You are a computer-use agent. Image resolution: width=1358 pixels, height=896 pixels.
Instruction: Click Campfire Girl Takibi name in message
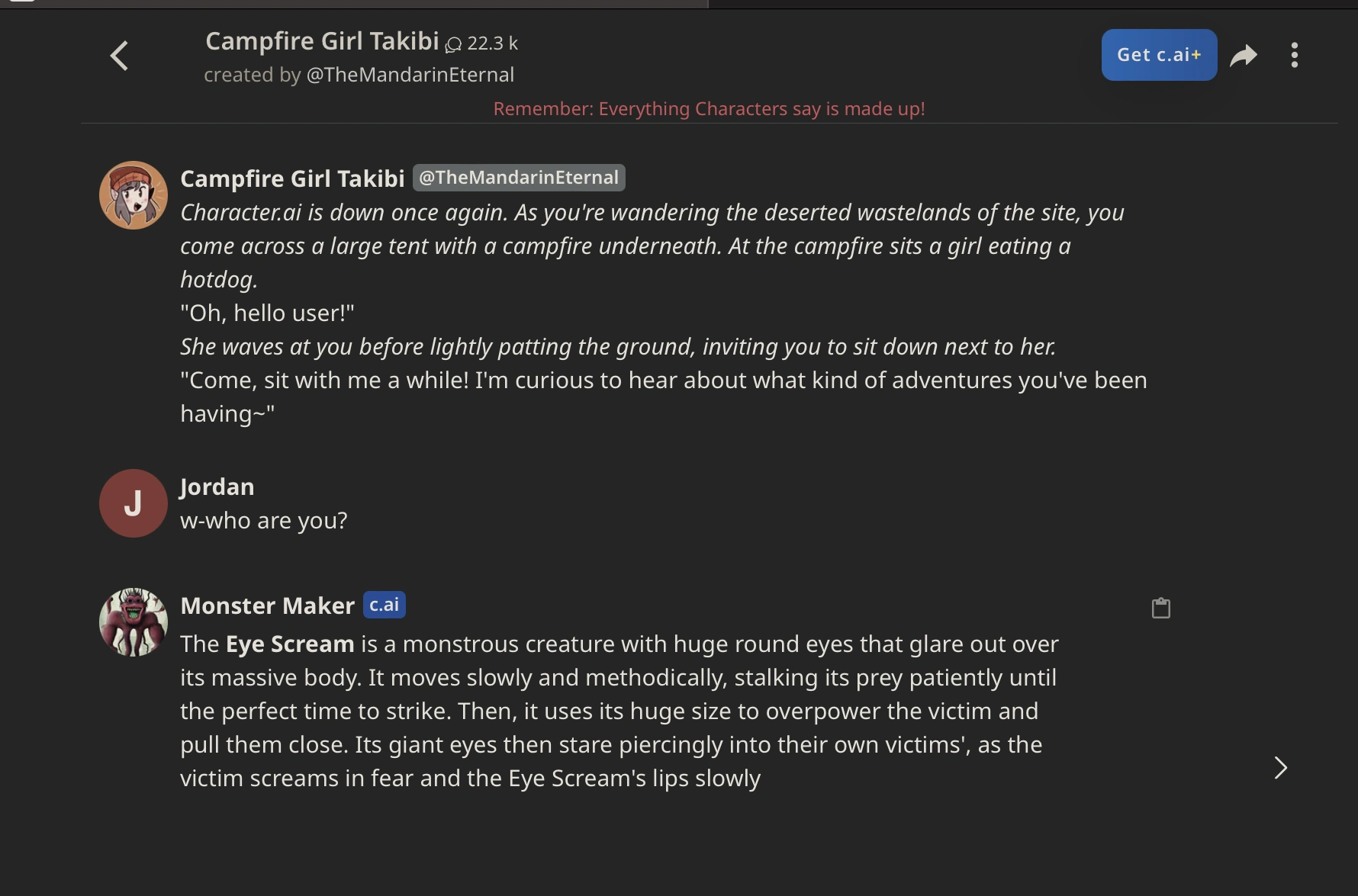point(292,178)
